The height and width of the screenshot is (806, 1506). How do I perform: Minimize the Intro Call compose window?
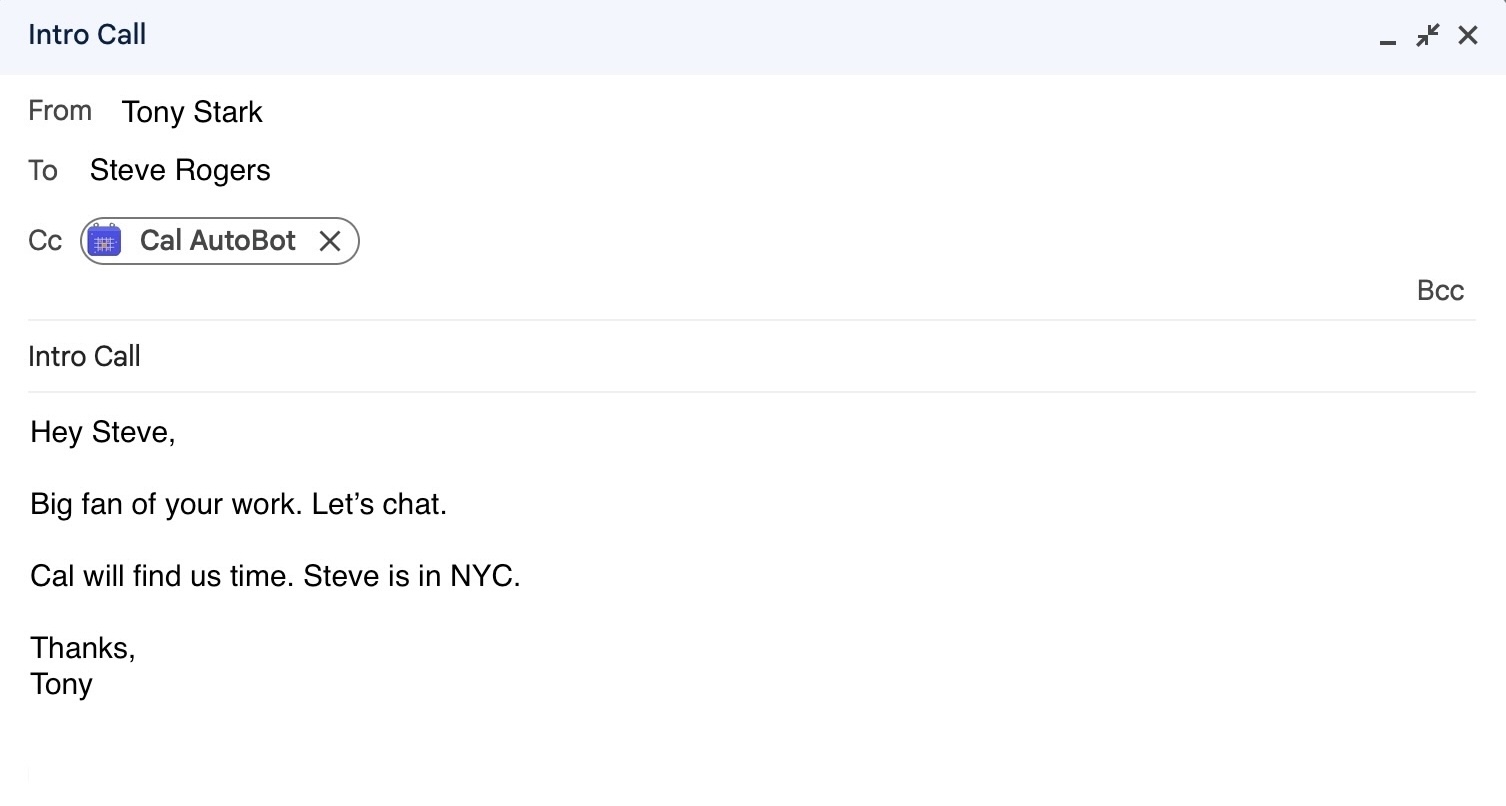1386,36
